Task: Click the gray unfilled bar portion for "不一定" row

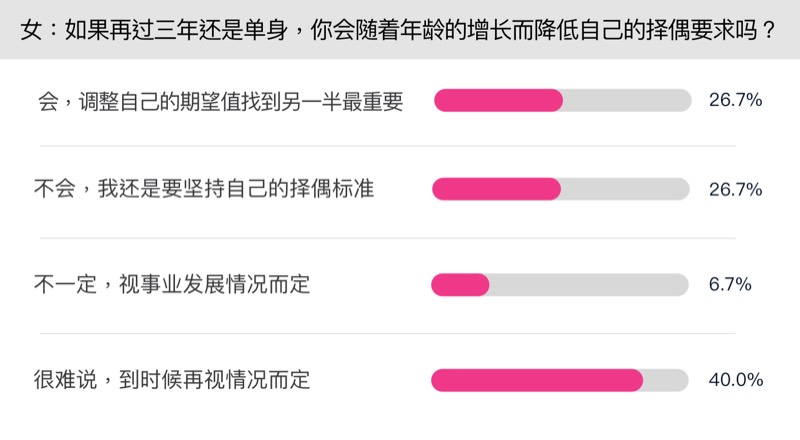Action: pyautogui.click(x=589, y=285)
